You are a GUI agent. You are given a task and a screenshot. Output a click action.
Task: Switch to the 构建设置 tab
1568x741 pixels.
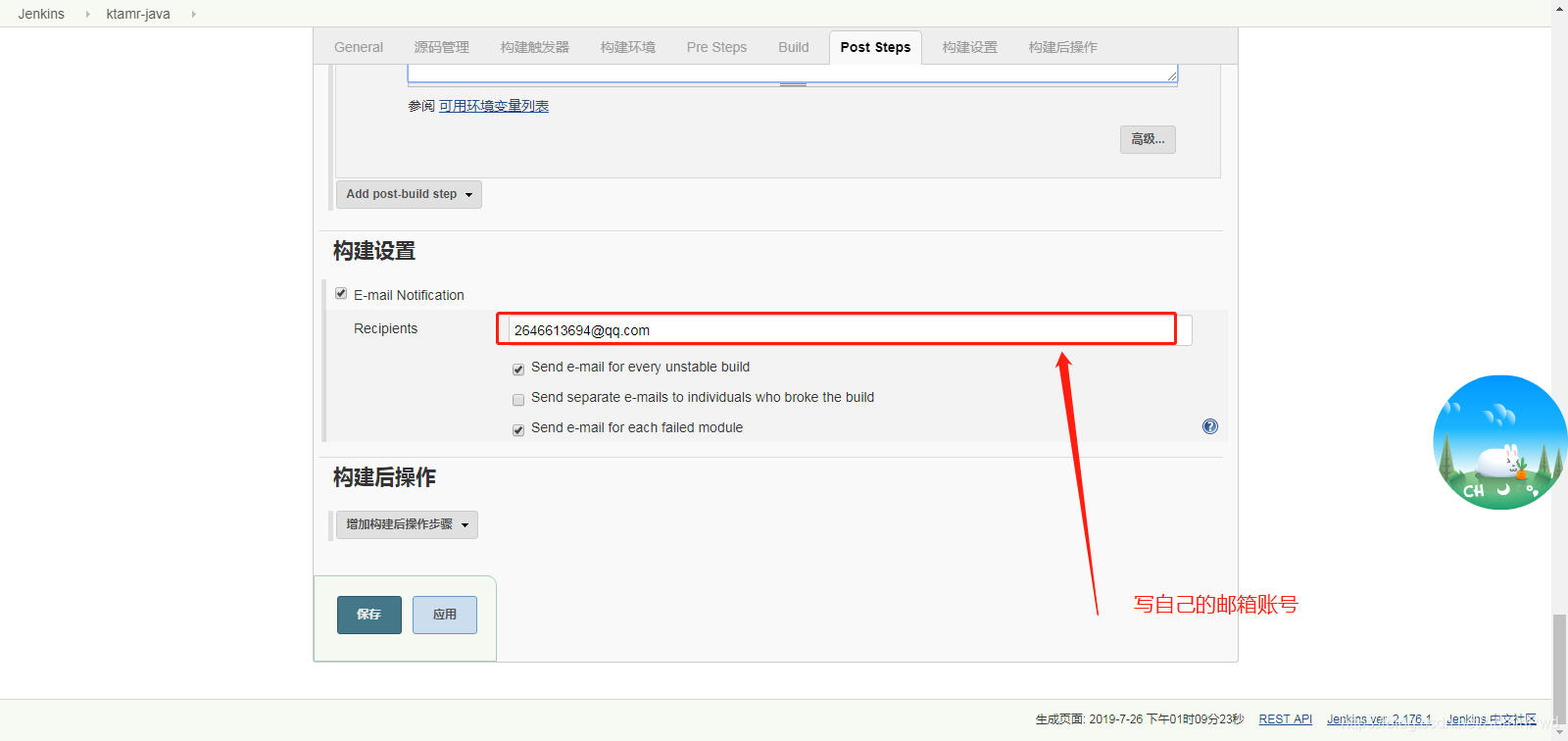(x=970, y=47)
